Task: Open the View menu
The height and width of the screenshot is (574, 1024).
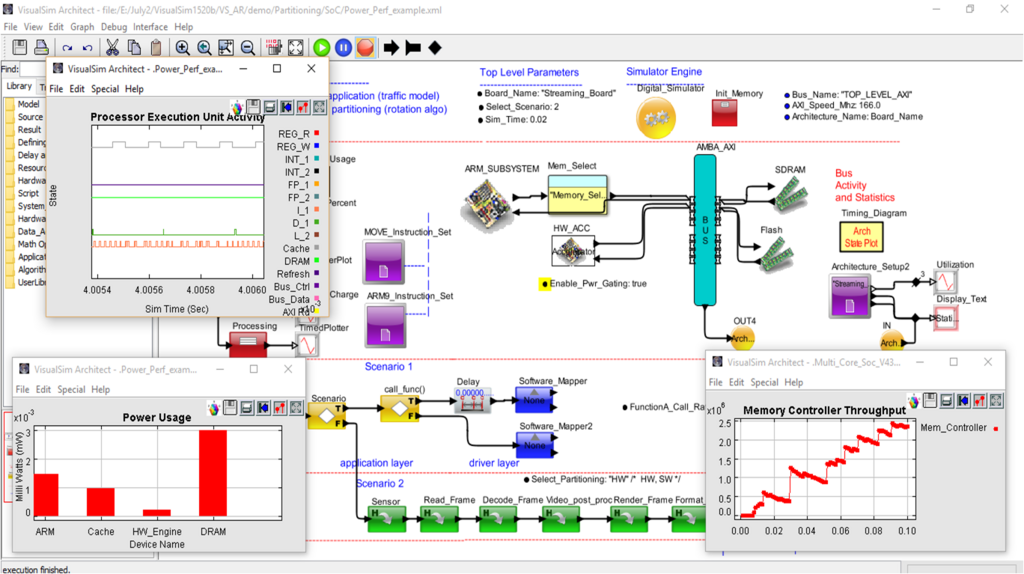Action: click(33, 27)
